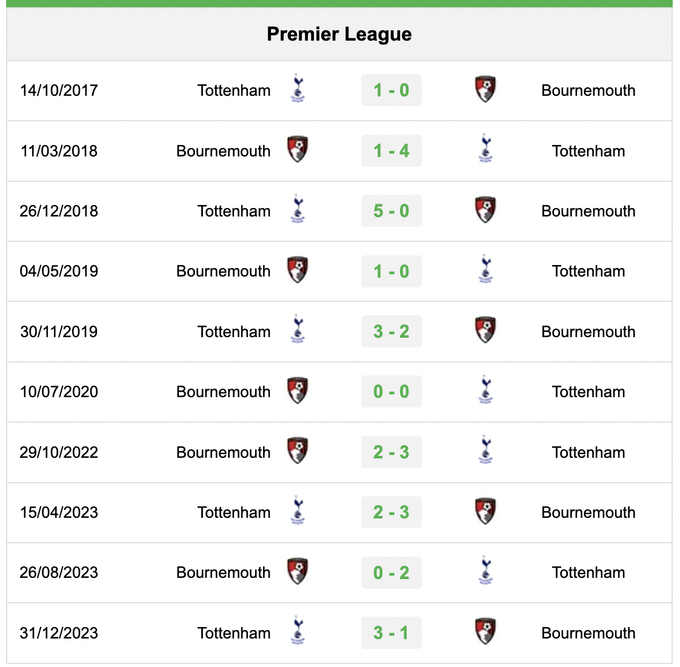Click Bournemouth crest in the 14/10/2017 match
The width and height of the screenshot is (680, 667).
485,89
